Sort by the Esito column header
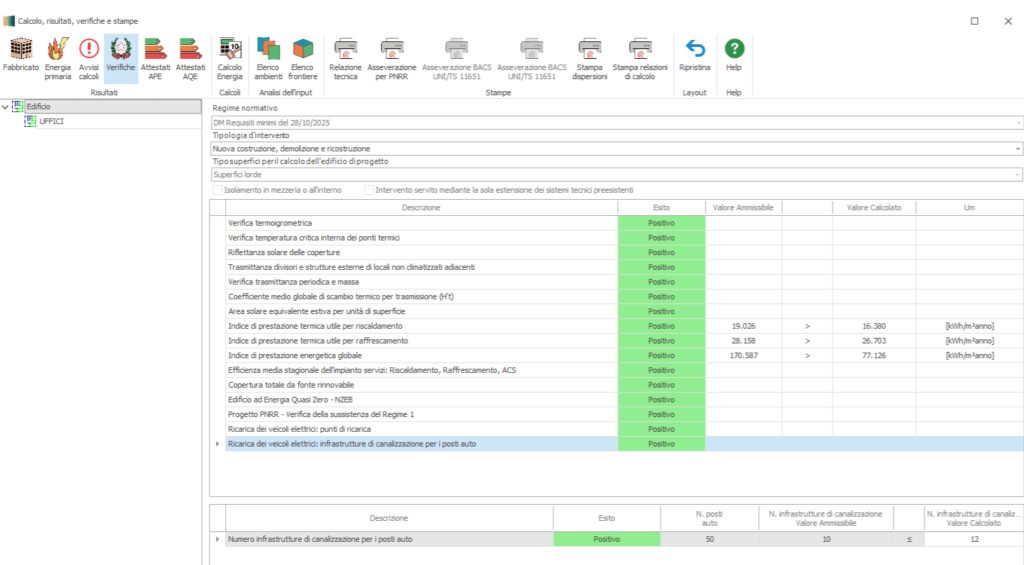This screenshot has width=1024, height=565. 661,208
